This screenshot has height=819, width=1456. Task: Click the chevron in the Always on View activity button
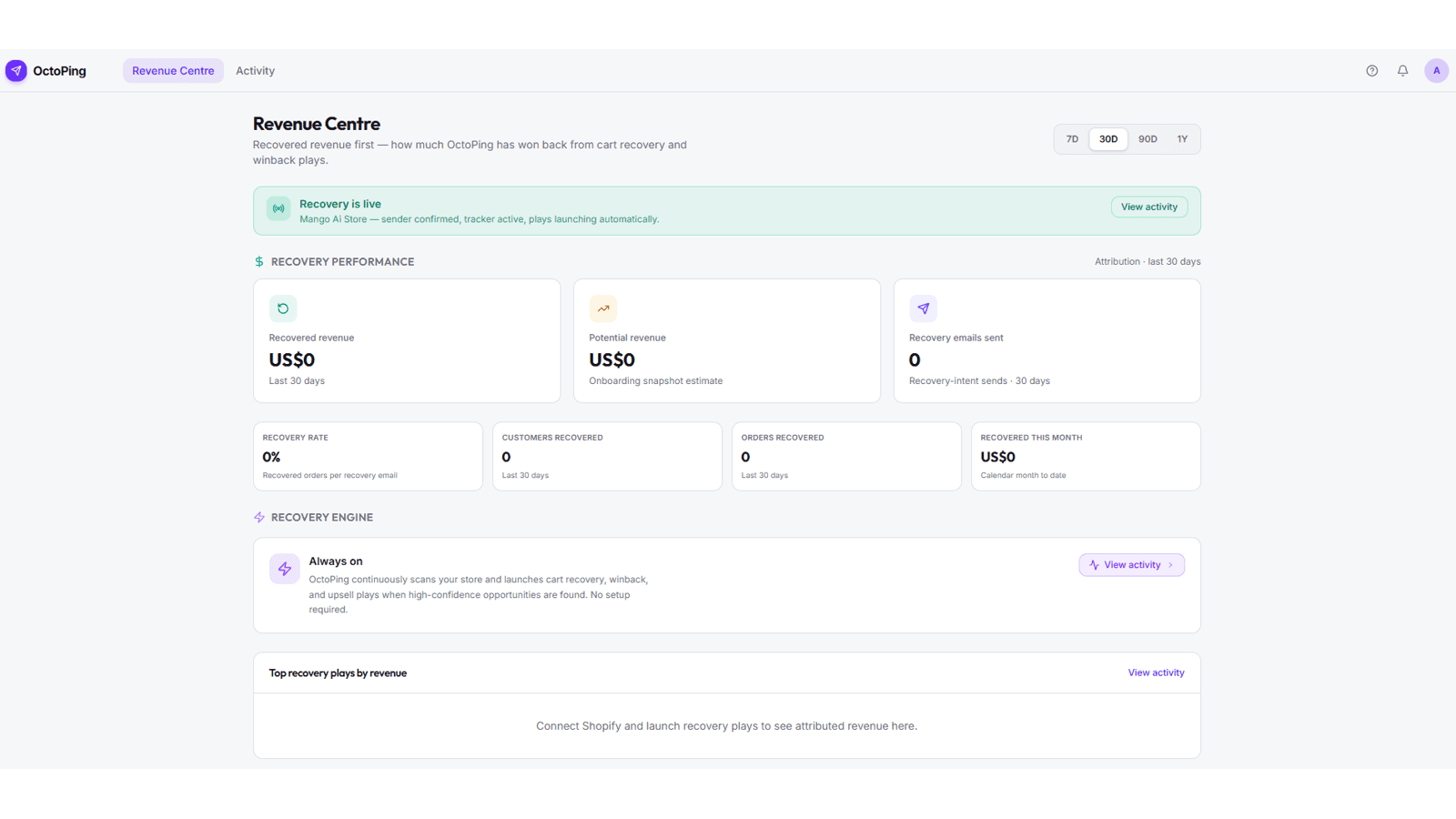pos(1170,565)
